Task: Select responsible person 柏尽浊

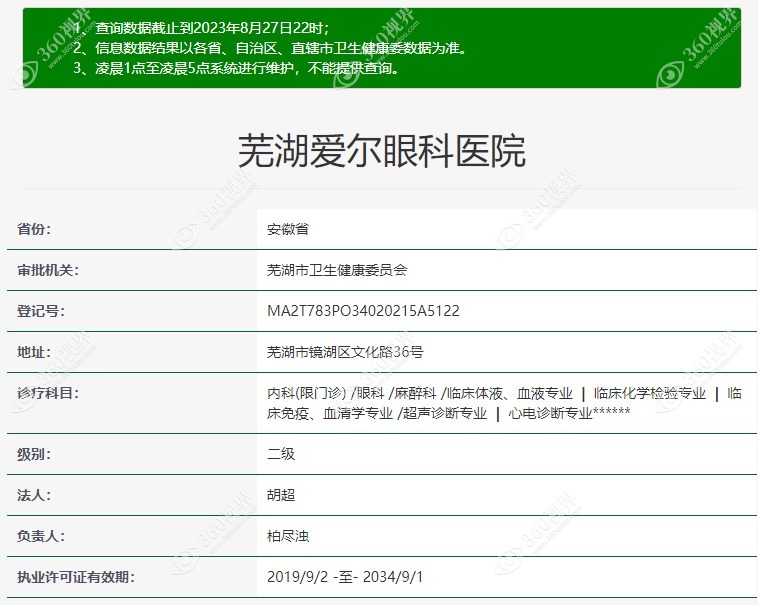Action: pyautogui.click(x=288, y=536)
